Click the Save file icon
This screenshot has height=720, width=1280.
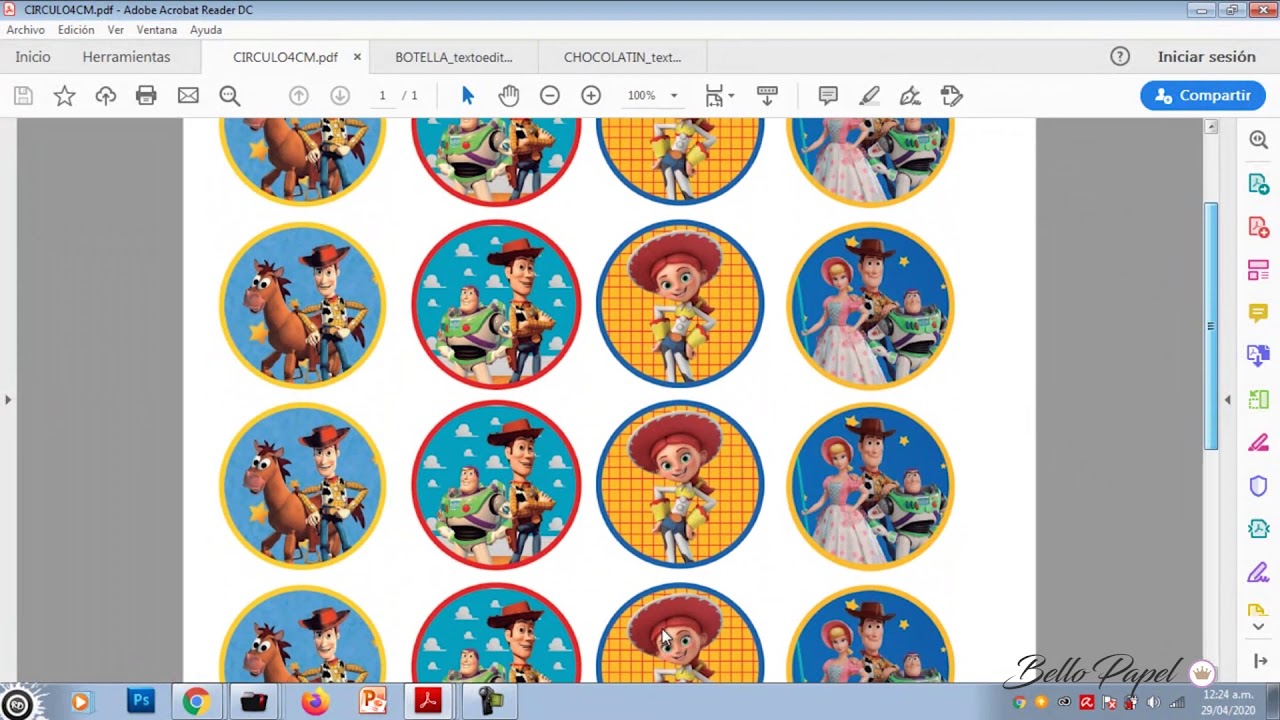23,96
